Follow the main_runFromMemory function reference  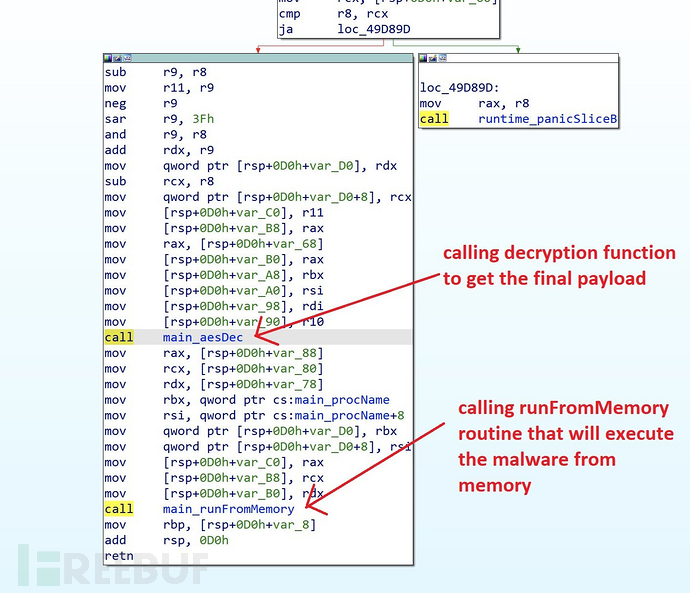click(228, 509)
